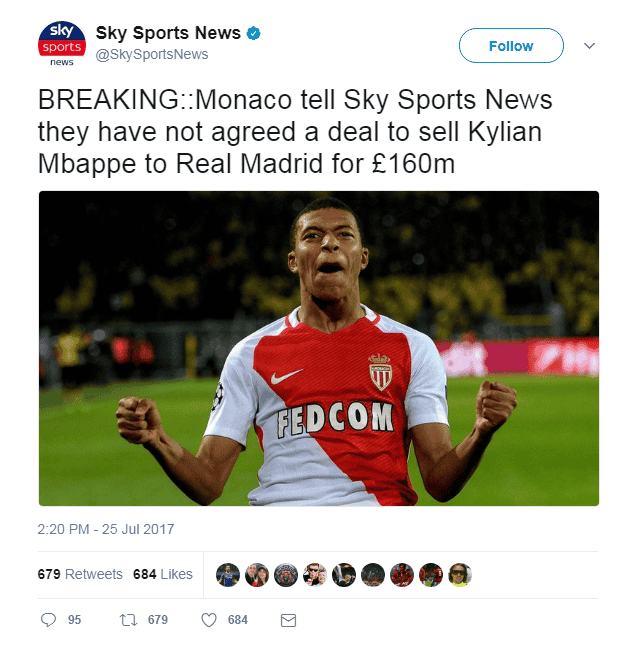Open the reply speech bubble icon
Image resolution: width=635 pixels, height=652 pixels.
48,620
